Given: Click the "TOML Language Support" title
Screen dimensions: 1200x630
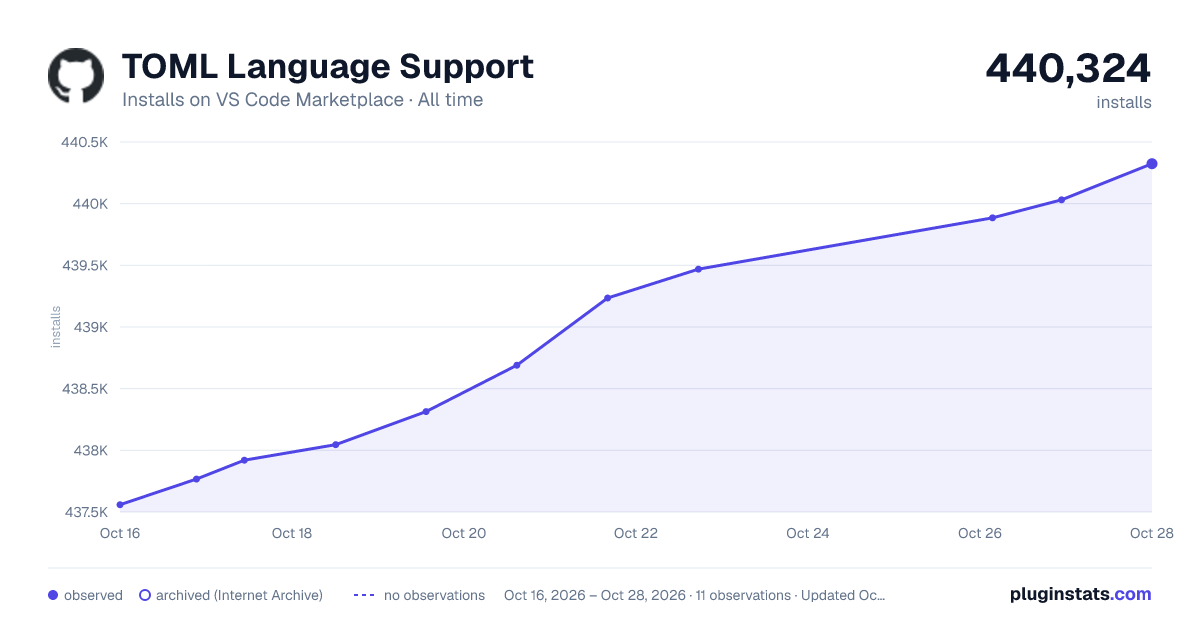Looking at the screenshot, I should pyautogui.click(x=328, y=67).
